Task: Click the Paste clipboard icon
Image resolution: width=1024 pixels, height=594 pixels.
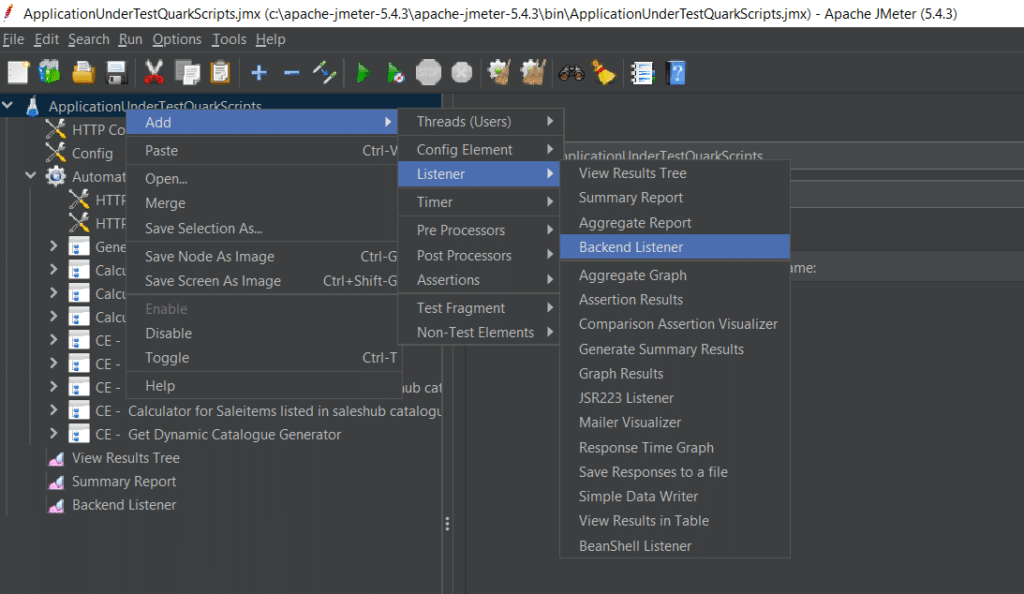Action: click(x=221, y=72)
